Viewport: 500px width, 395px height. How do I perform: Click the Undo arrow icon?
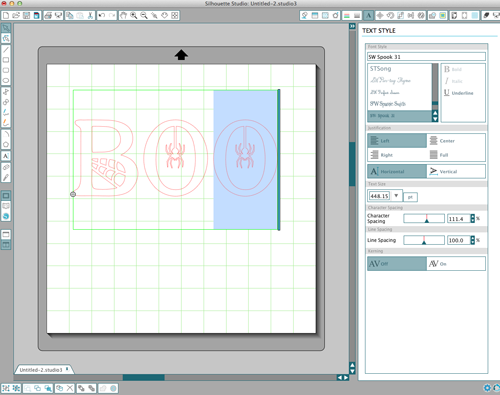tap(102, 15)
